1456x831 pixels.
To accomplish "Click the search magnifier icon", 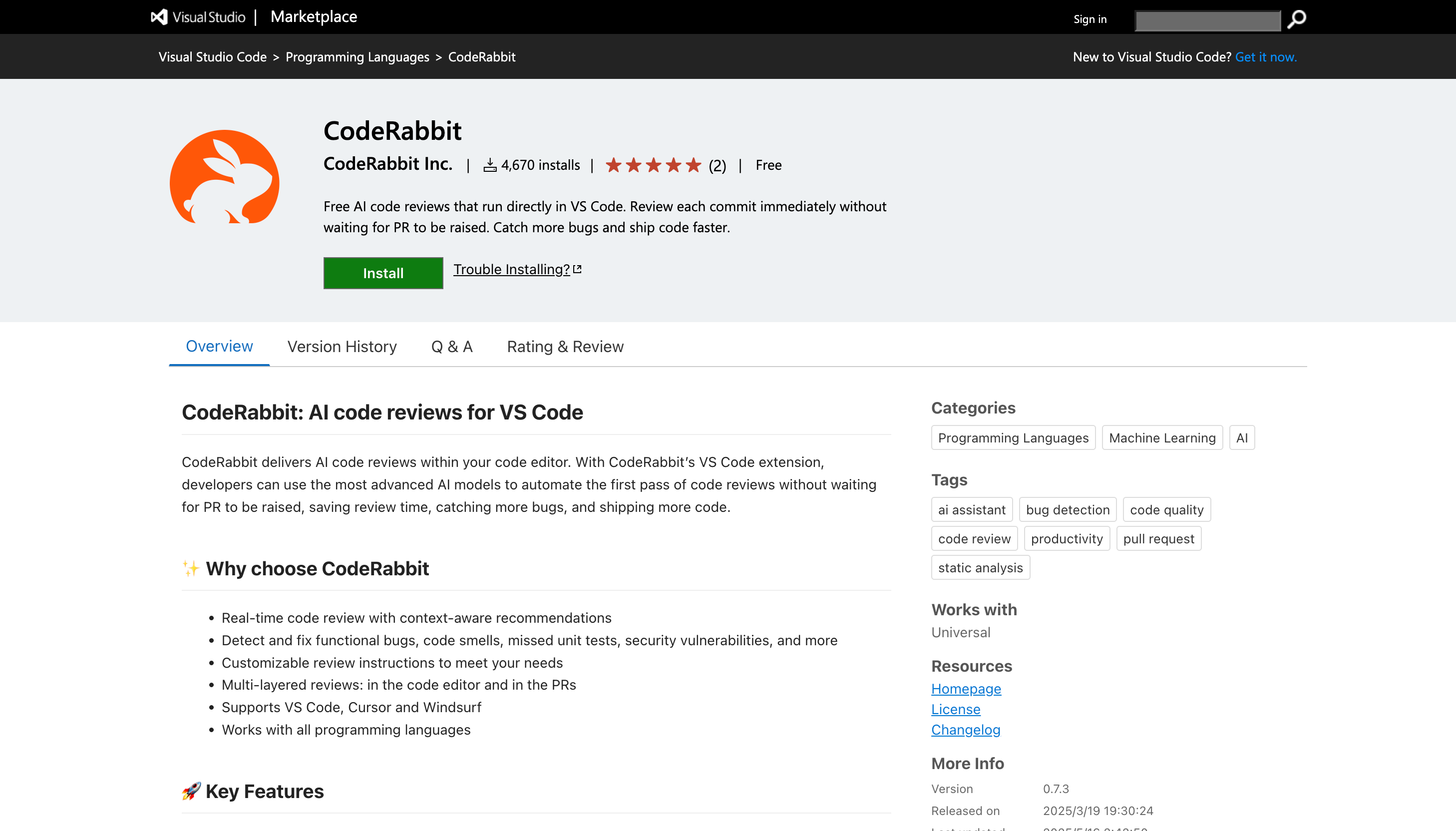I will [1297, 19].
